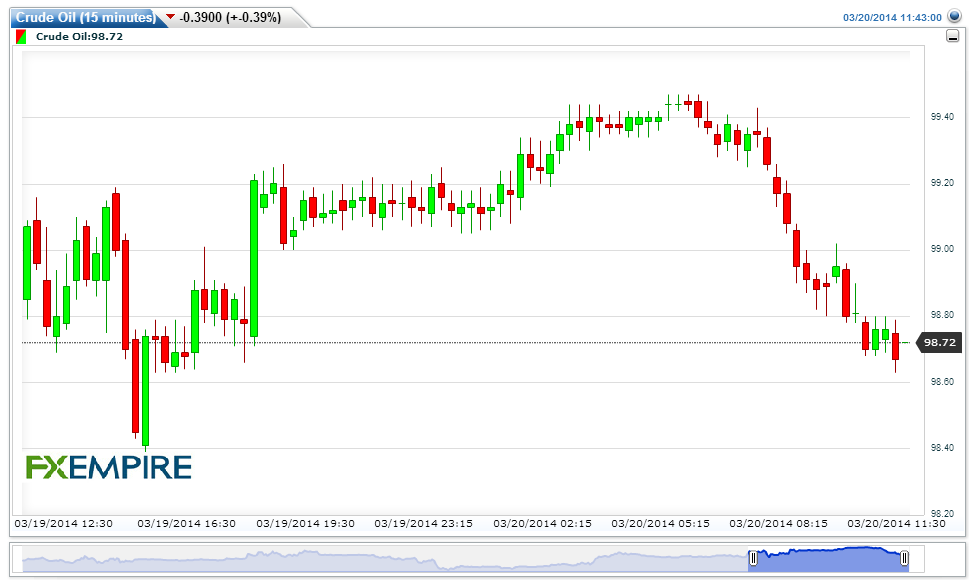Click the 03/20/2014 11:30 time label
976x585 pixels.
(896, 523)
